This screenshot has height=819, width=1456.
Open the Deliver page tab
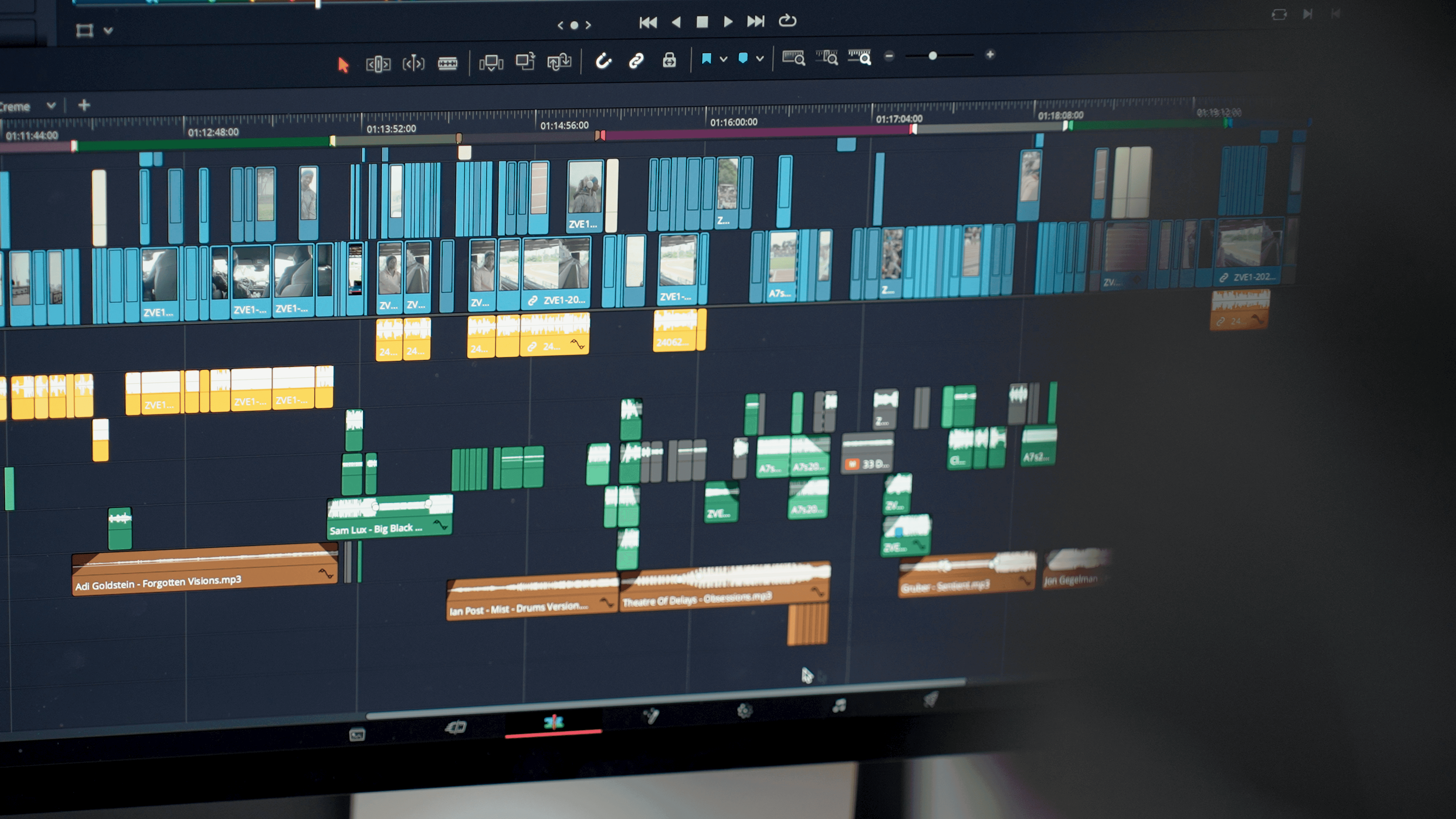tap(930, 700)
